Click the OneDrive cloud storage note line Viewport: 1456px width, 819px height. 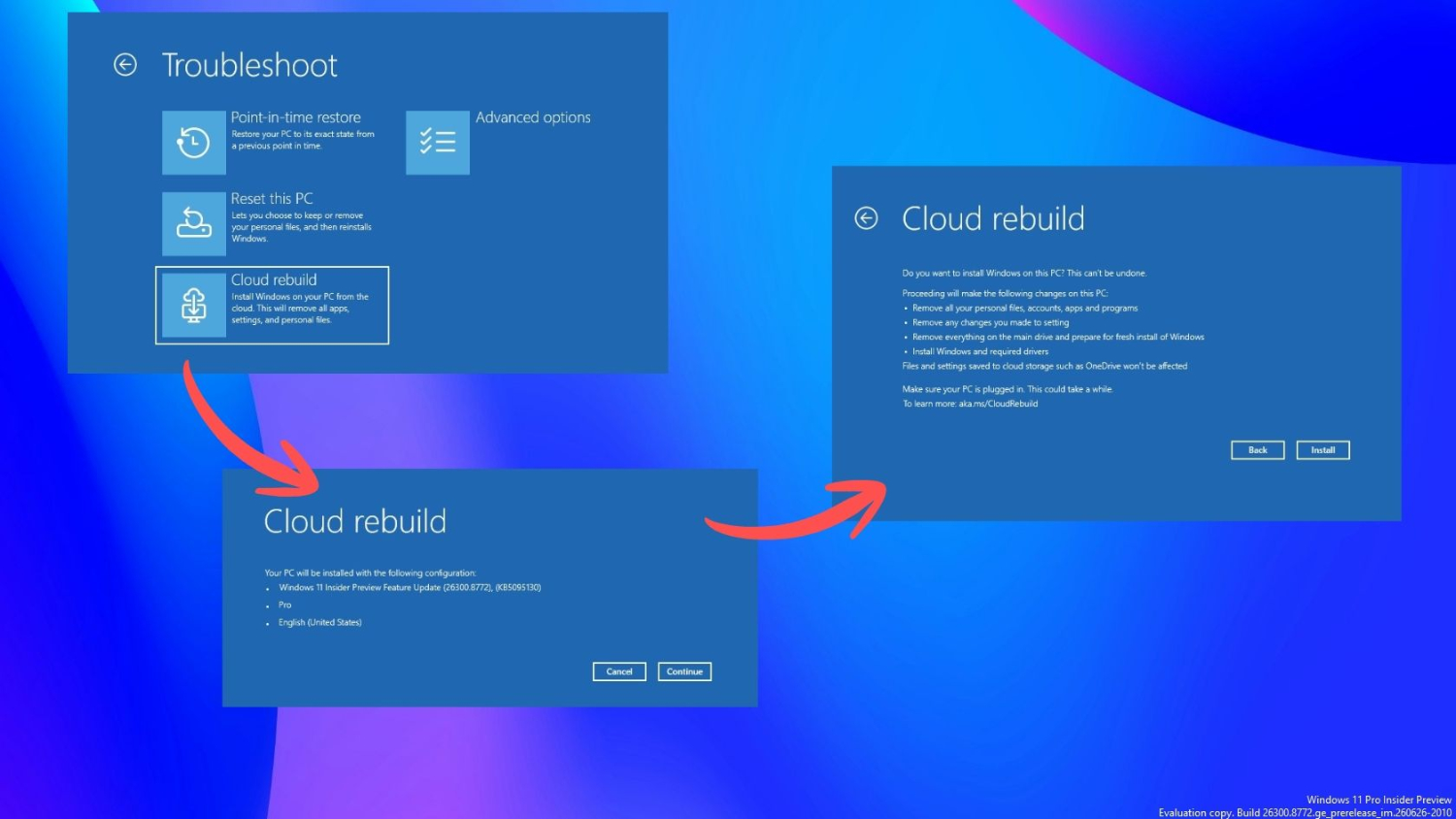1044,366
